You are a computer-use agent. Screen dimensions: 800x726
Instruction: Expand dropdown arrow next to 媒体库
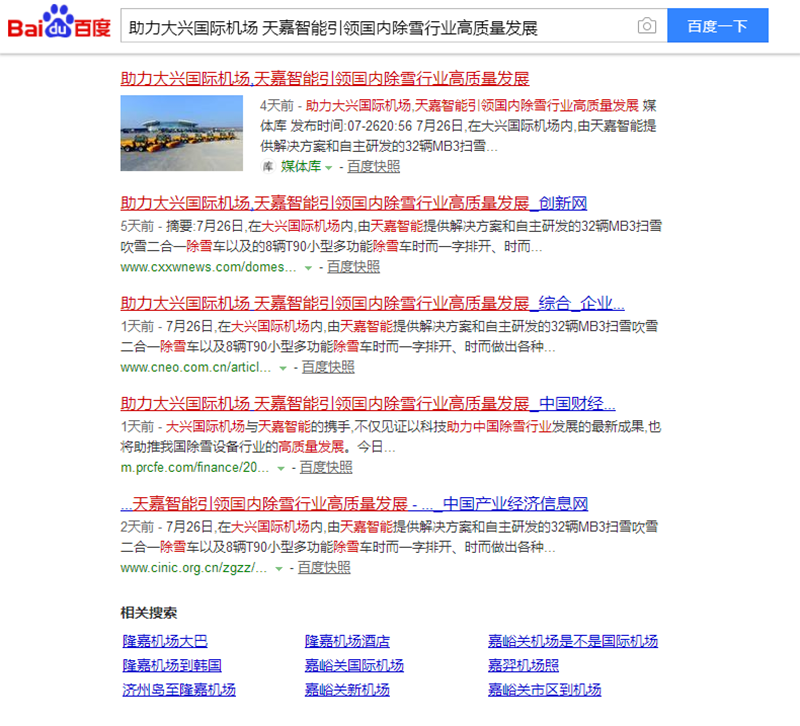point(328,167)
